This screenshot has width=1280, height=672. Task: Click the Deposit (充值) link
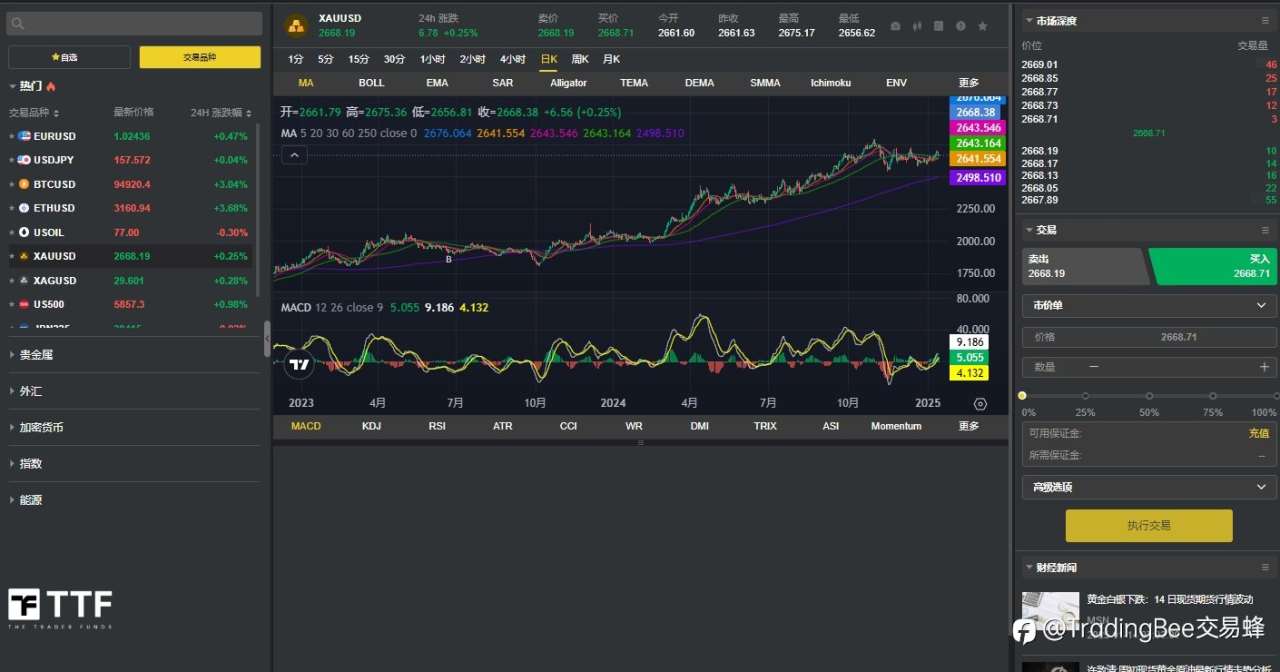[1258, 433]
